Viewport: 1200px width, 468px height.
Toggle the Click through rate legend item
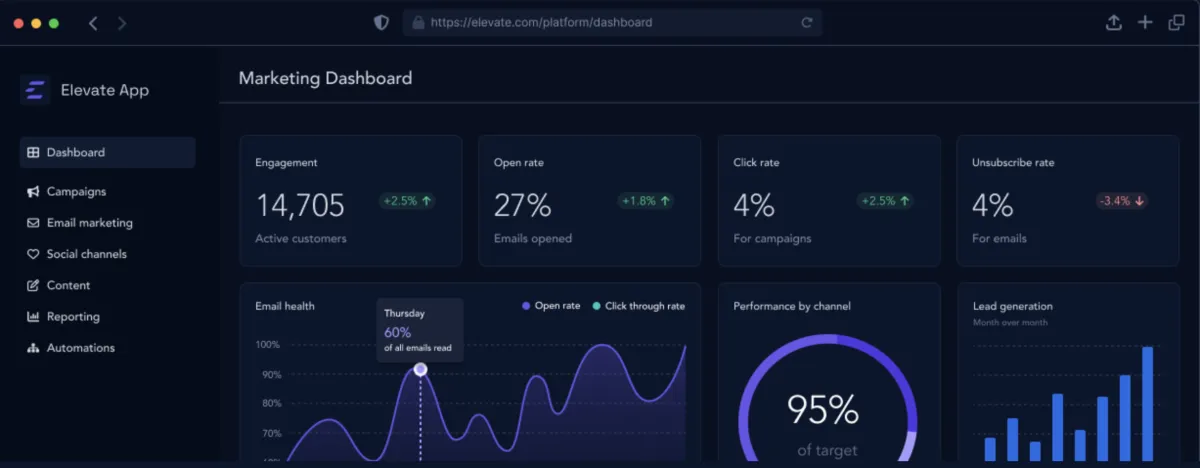638,306
